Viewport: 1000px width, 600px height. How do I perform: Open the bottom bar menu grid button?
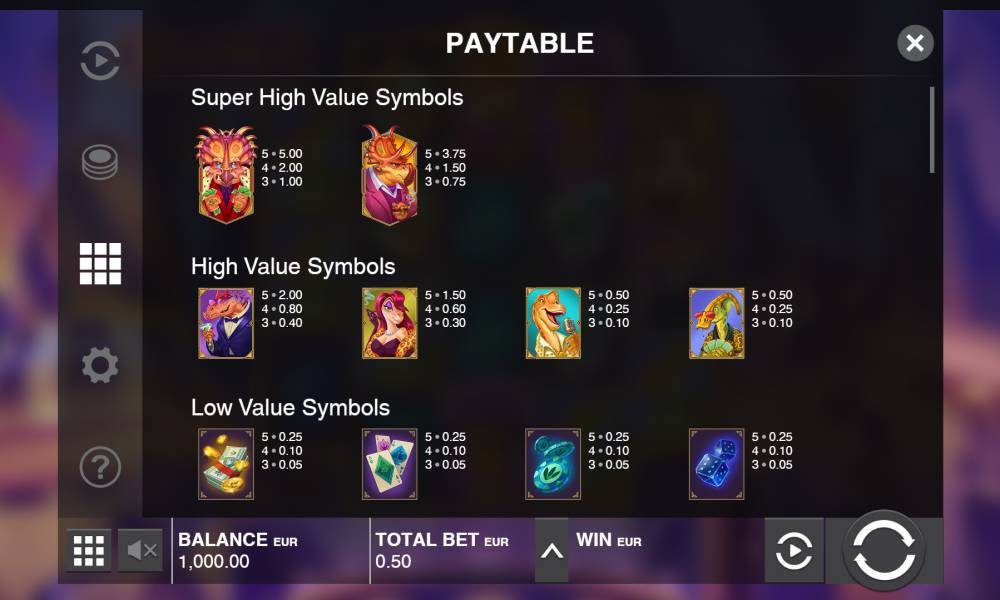89,550
